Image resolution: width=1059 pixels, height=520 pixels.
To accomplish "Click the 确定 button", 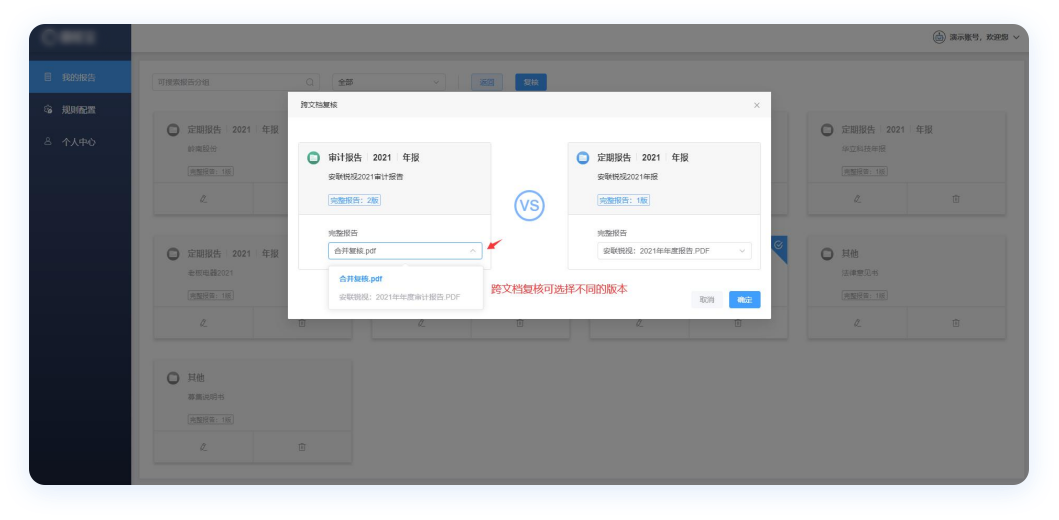I will point(744,299).
